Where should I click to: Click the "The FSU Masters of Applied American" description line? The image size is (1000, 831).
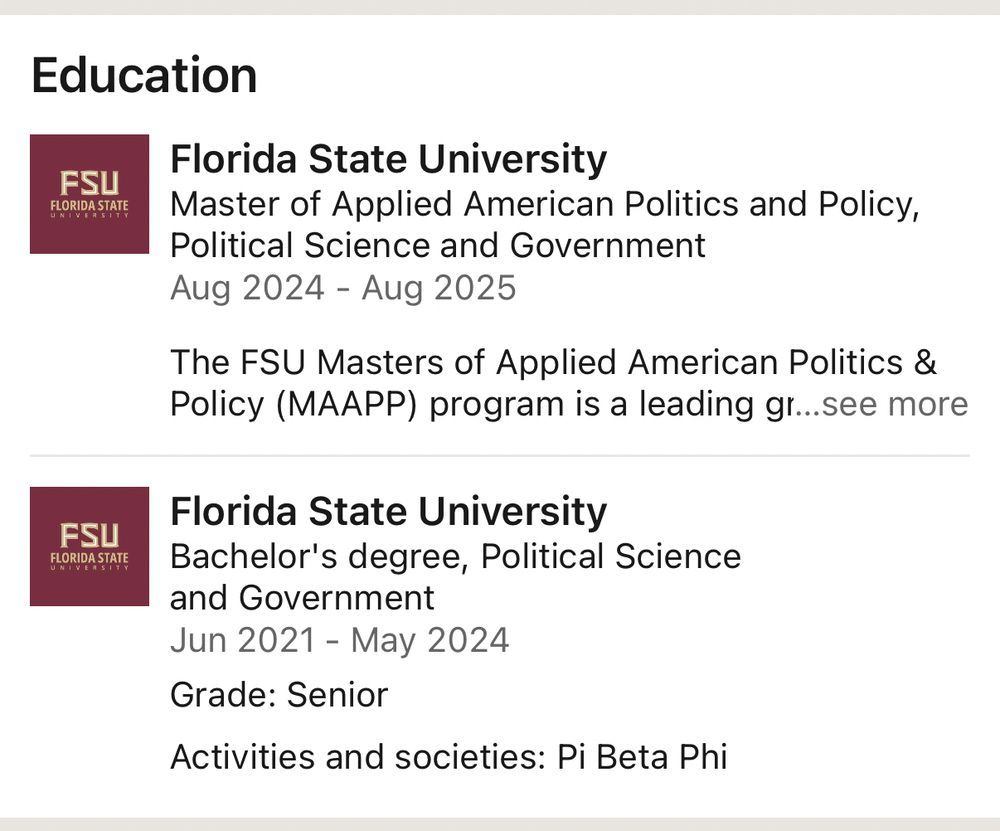tap(553, 362)
